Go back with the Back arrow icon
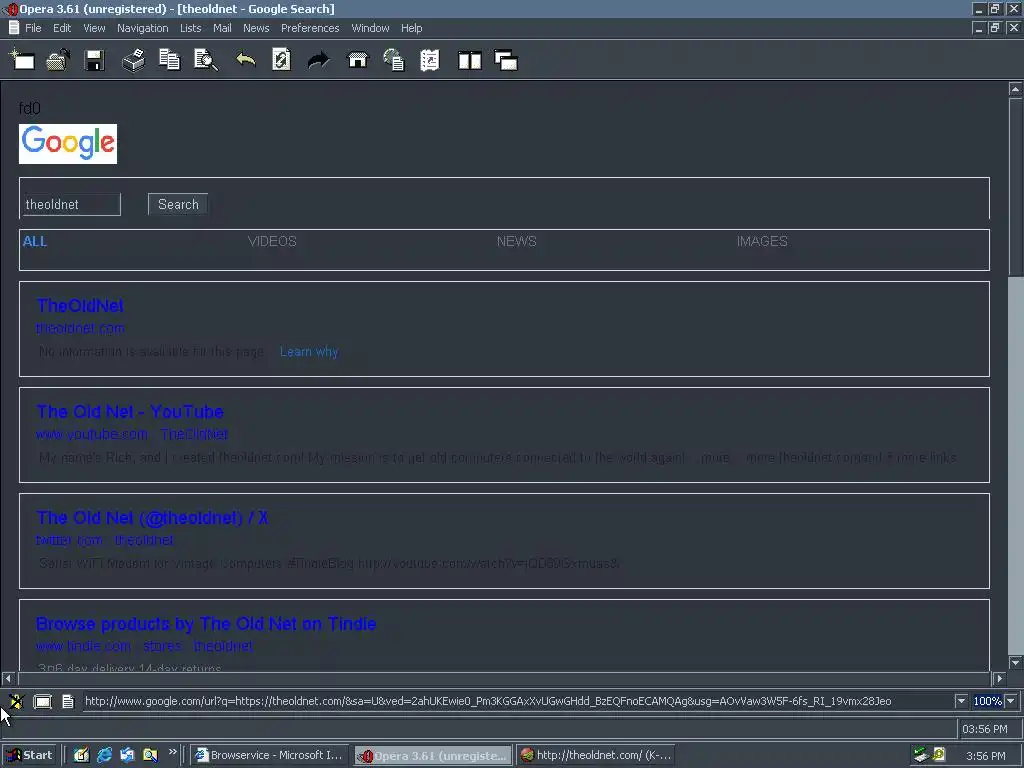Image resolution: width=1024 pixels, height=768 pixels. point(246,60)
